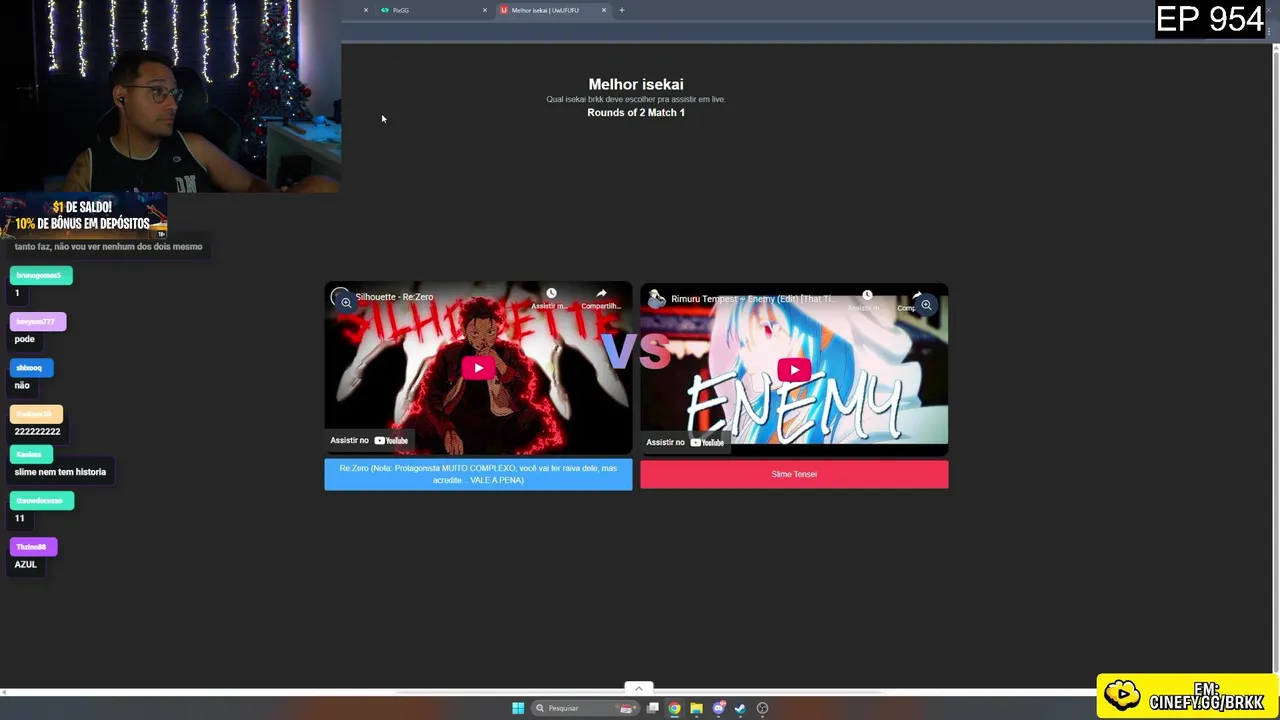1280x720 pixels.
Task: Click Watch Later clock on Re:Zero video
Action: [x=551, y=294]
